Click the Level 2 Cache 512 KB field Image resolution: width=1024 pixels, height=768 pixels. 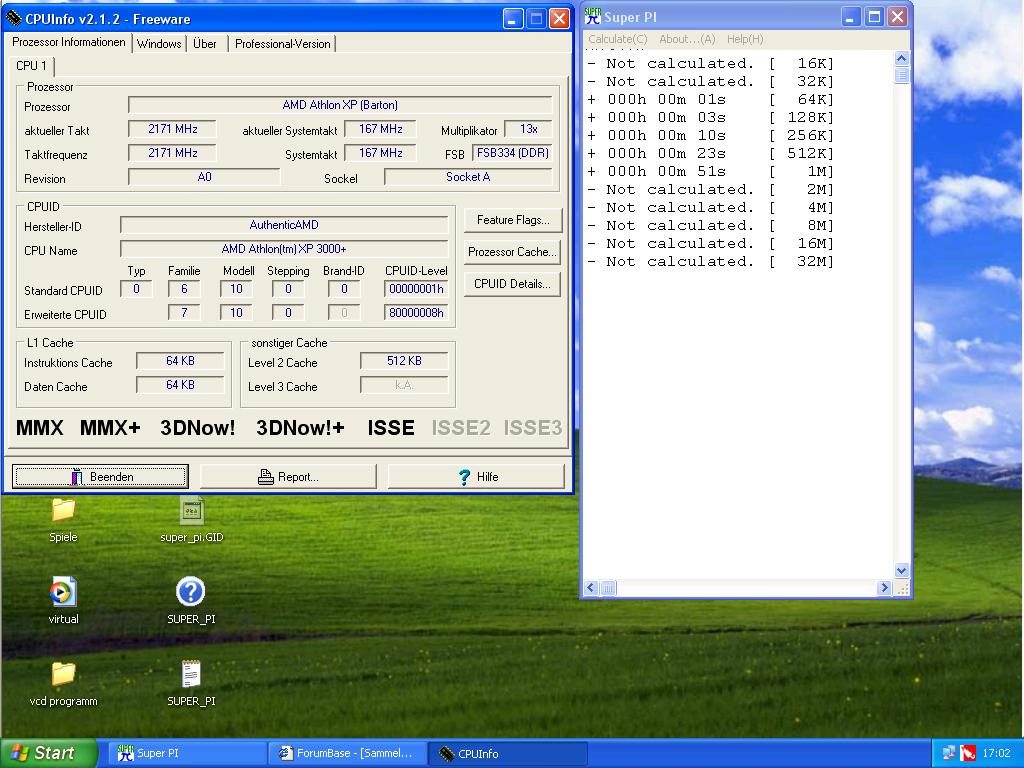404,360
